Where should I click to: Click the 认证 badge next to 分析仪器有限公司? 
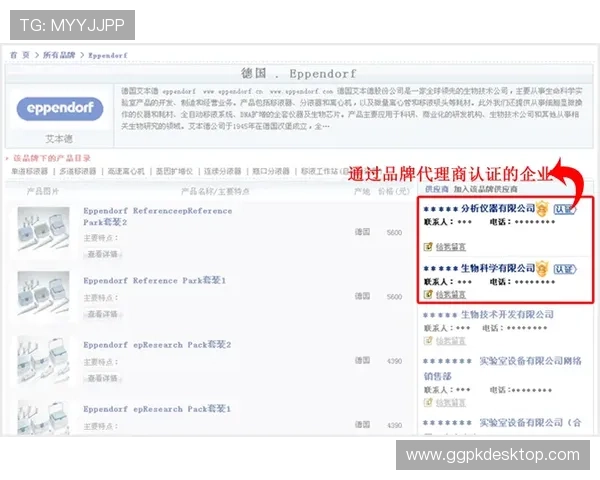(564, 209)
